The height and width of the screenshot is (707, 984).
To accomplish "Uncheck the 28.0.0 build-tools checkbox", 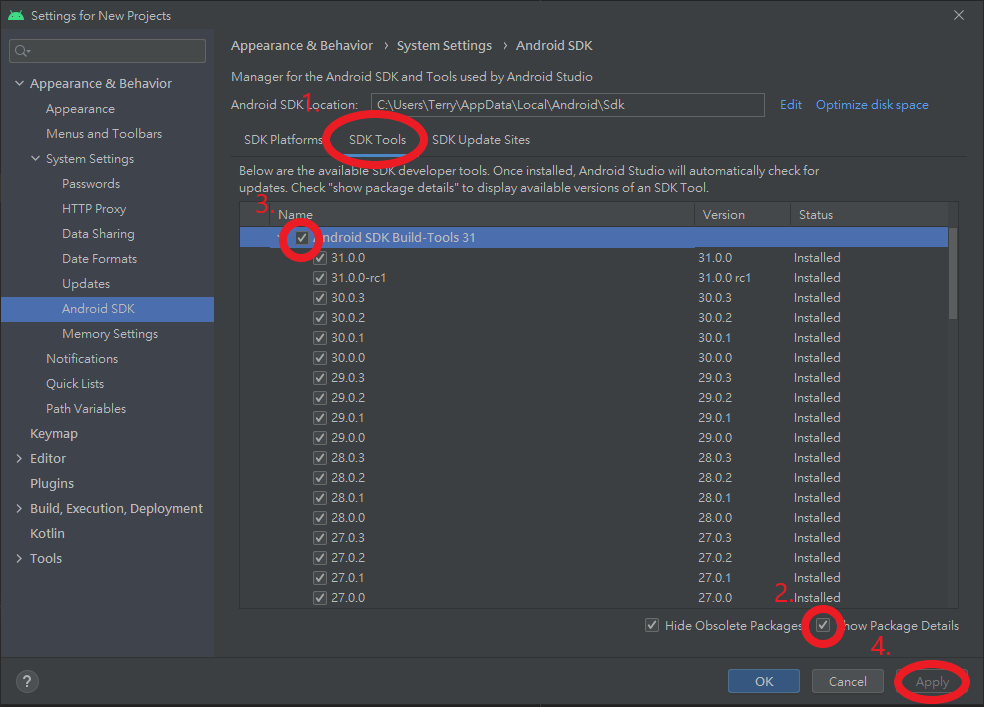I will click(x=320, y=518).
